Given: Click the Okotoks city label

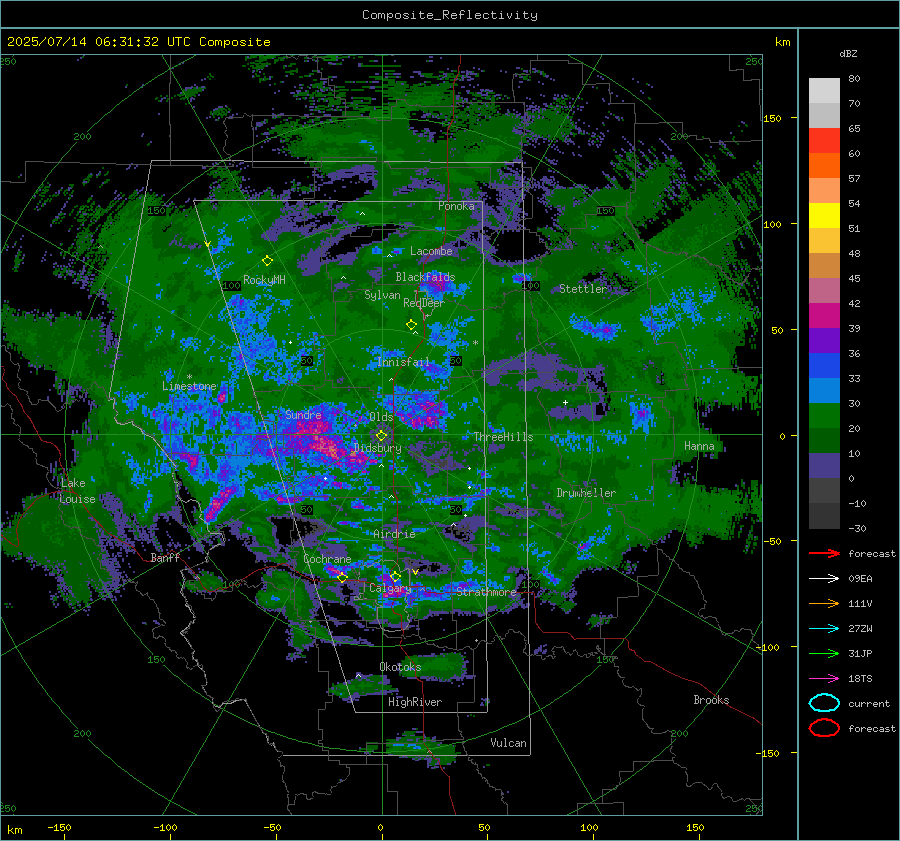Looking at the screenshot, I should [x=400, y=667].
